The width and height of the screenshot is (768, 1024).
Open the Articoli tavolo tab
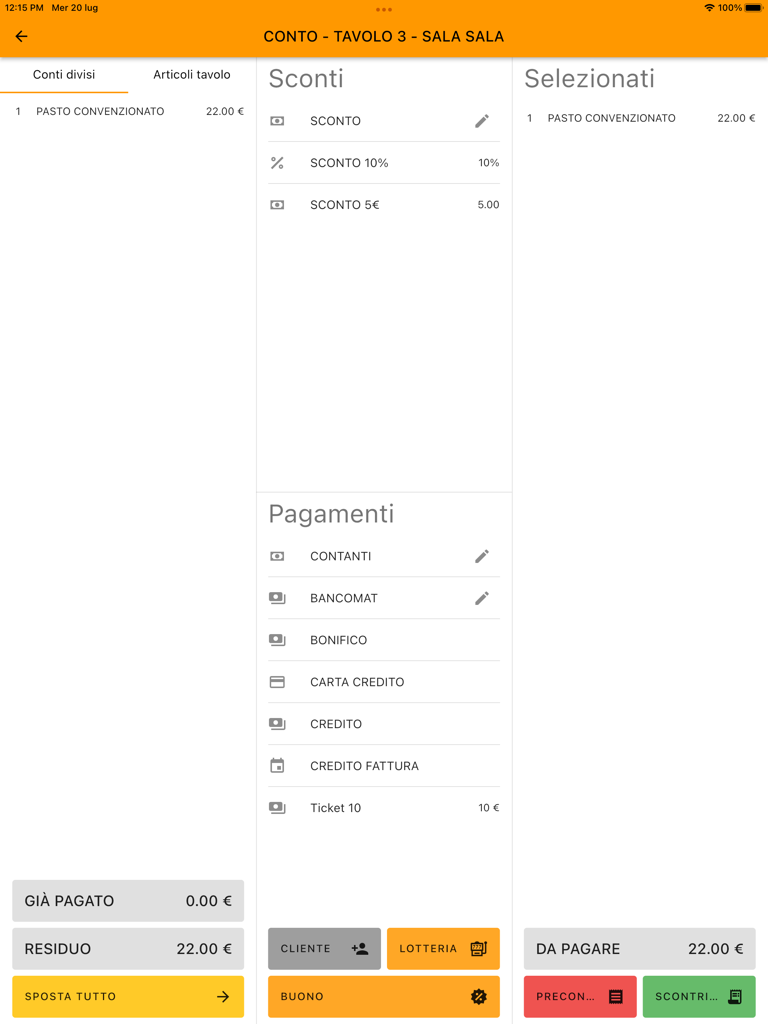pyautogui.click(x=191, y=75)
